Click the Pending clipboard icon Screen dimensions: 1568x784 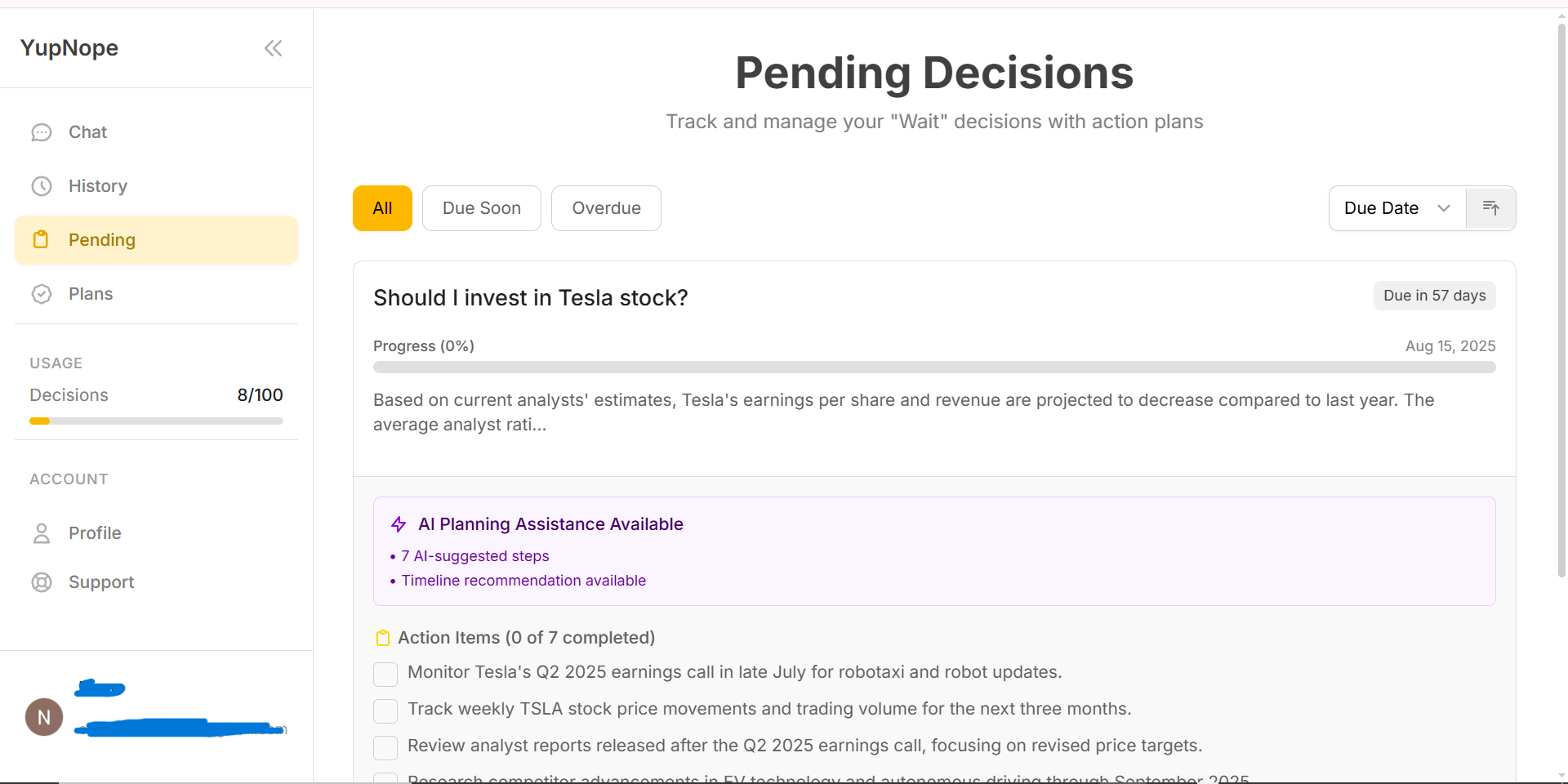click(41, 240)
